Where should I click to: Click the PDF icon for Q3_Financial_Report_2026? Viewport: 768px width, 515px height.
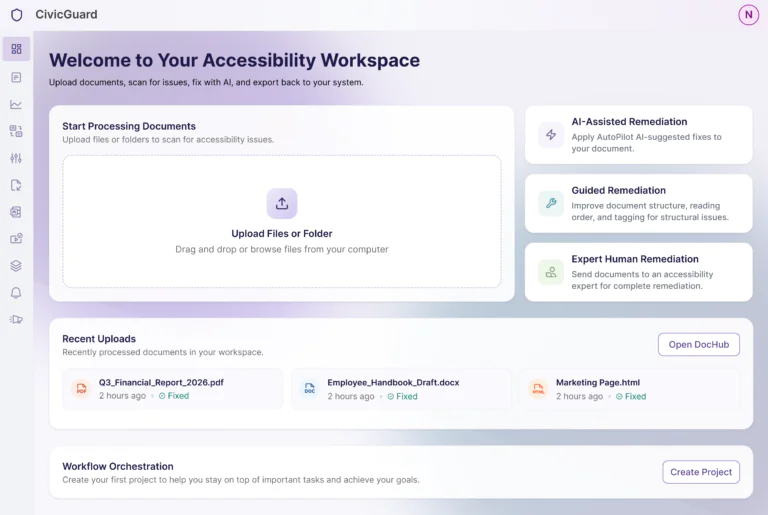[81, 389]
